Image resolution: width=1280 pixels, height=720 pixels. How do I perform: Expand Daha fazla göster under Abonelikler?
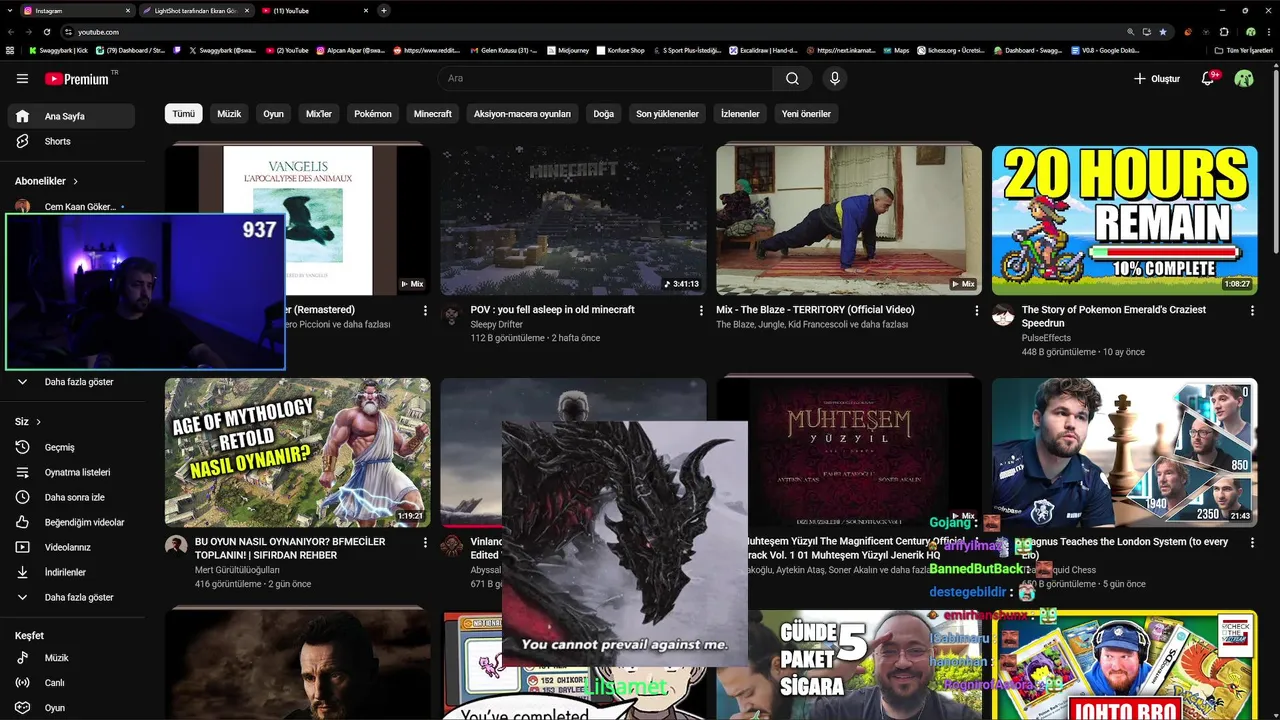pyautogui.click(x=71, y=382)
